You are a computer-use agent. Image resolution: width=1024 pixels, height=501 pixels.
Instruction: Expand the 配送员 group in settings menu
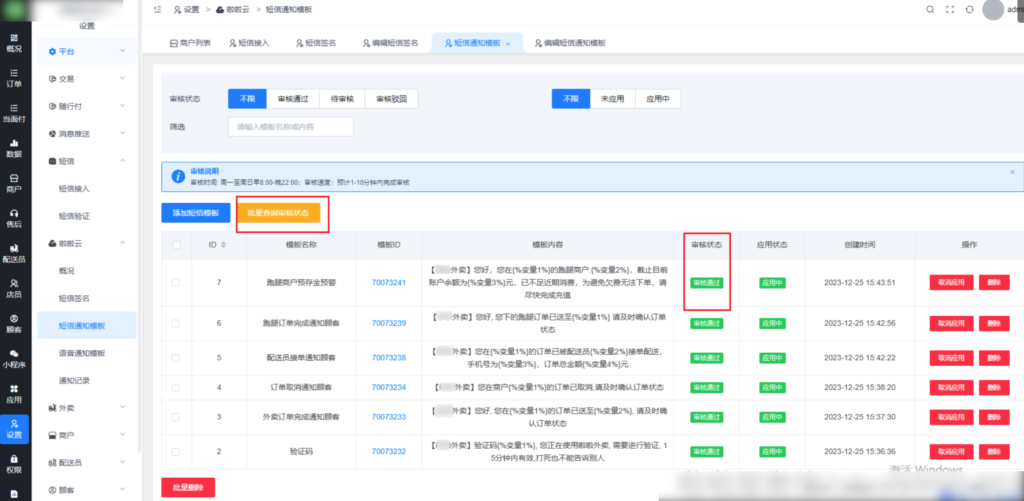tap(86, 462)
